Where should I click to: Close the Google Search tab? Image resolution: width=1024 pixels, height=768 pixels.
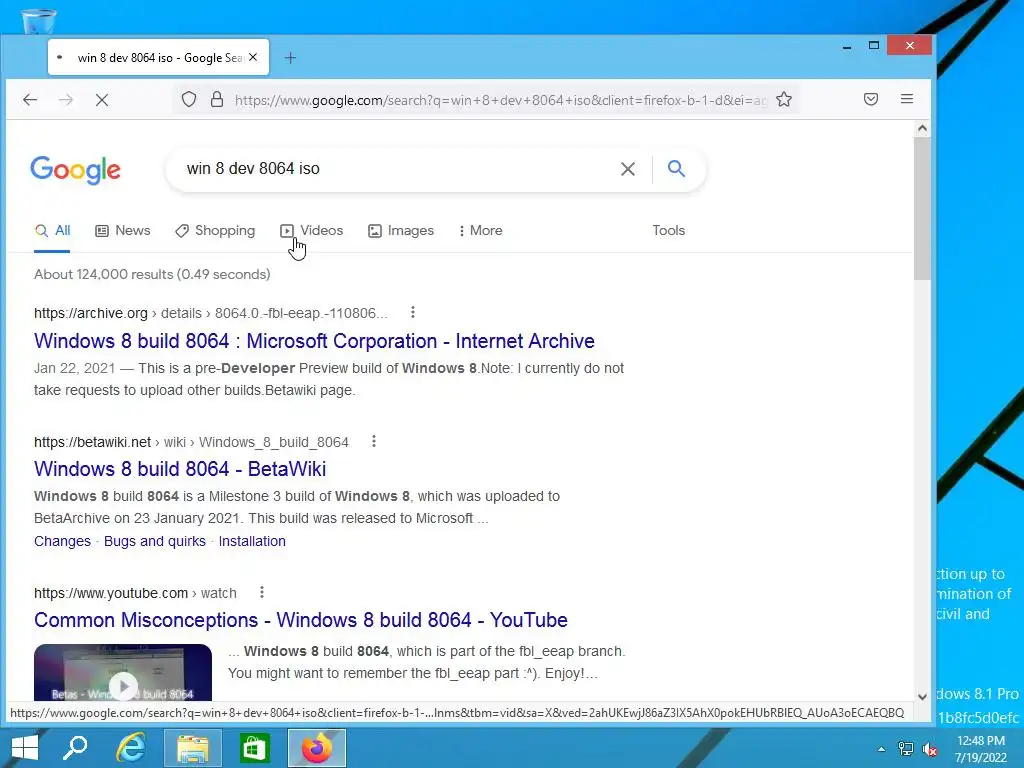tap(253, 57)
